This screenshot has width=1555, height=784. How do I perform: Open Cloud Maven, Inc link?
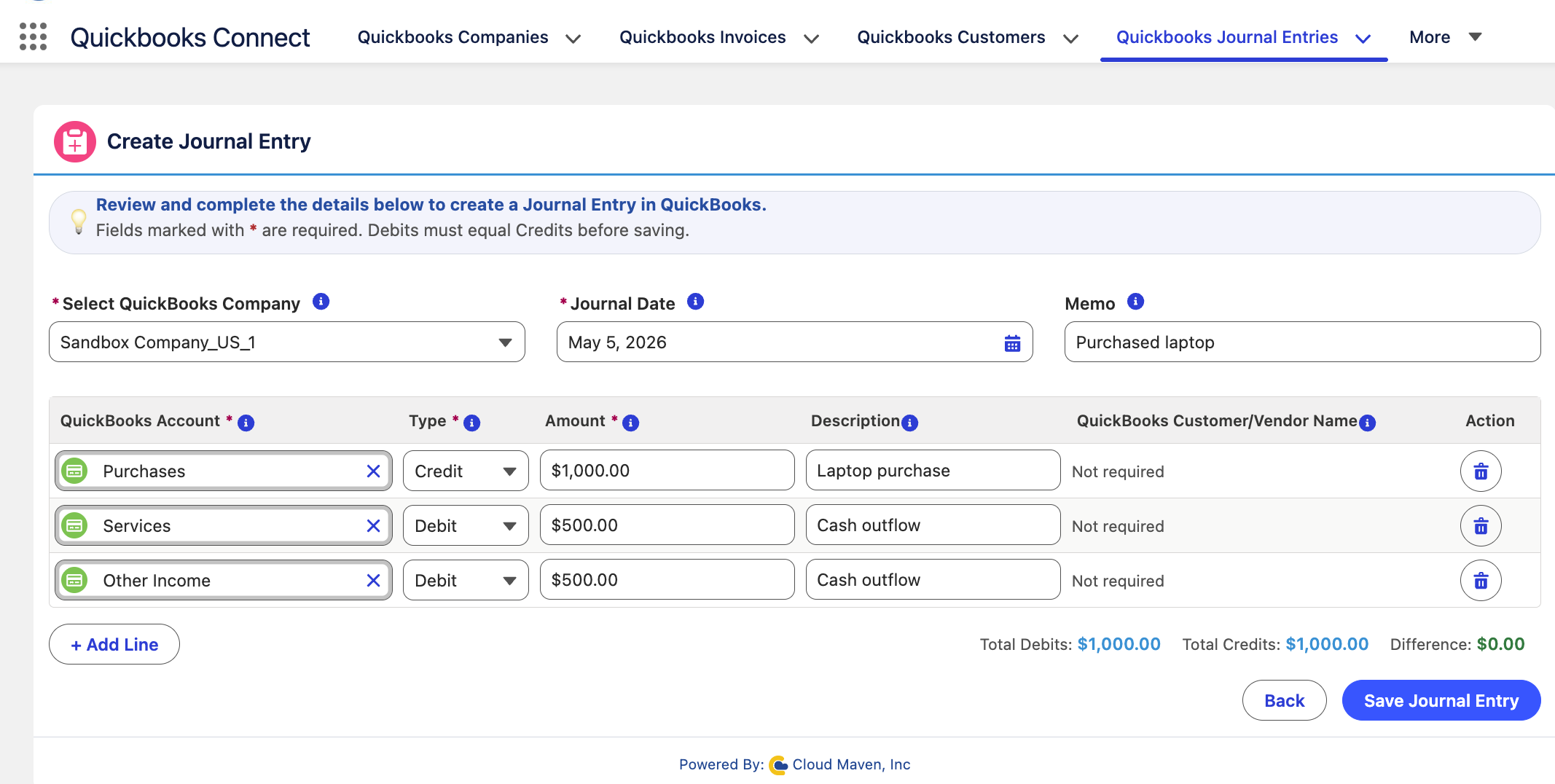(x=851, y=765)
